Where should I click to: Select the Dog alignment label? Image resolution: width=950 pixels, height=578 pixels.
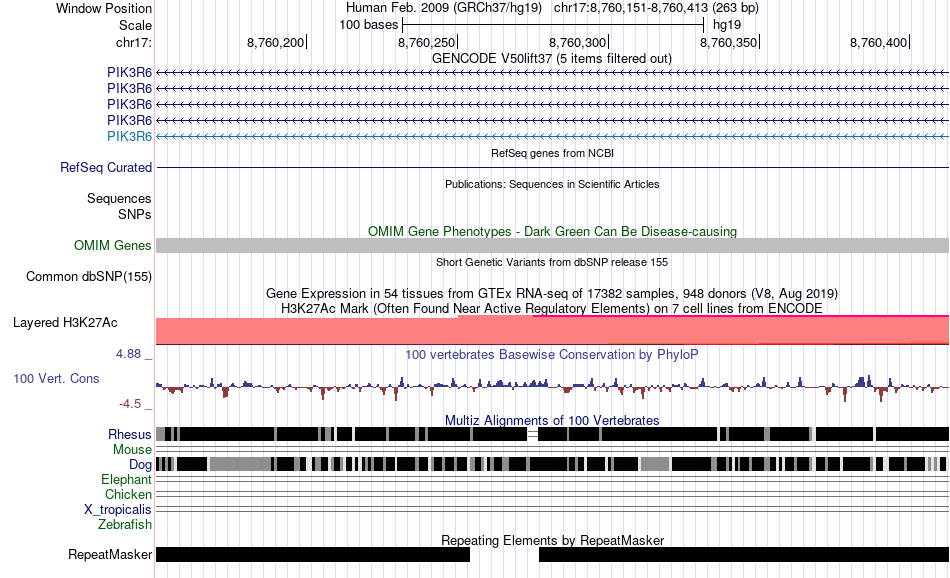(140, 465)
